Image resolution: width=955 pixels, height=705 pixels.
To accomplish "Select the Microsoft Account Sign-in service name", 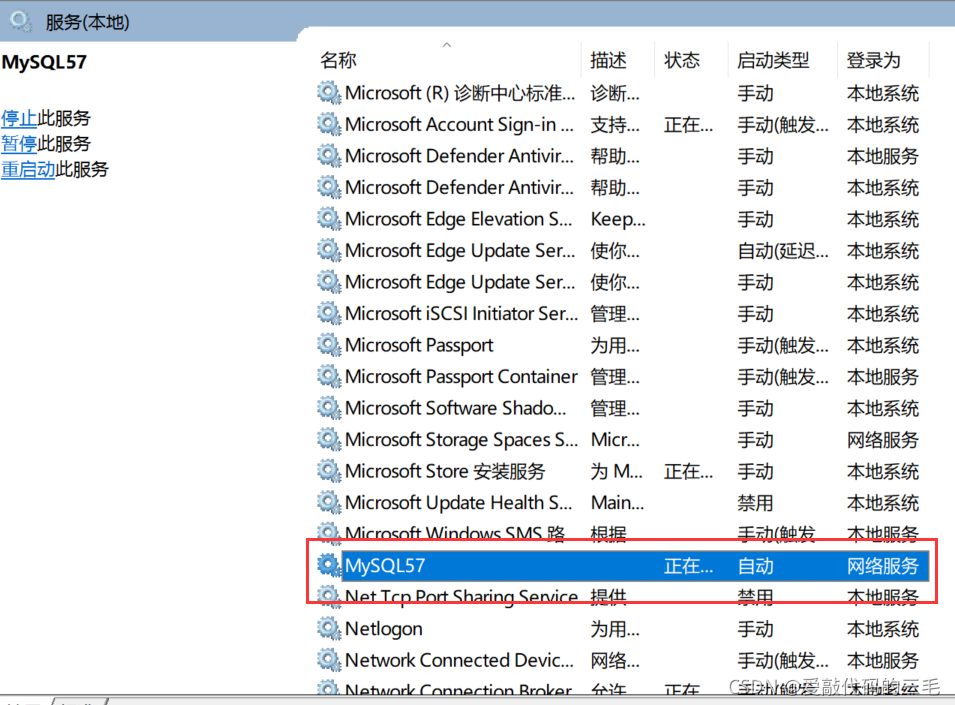I will point(459,125).
